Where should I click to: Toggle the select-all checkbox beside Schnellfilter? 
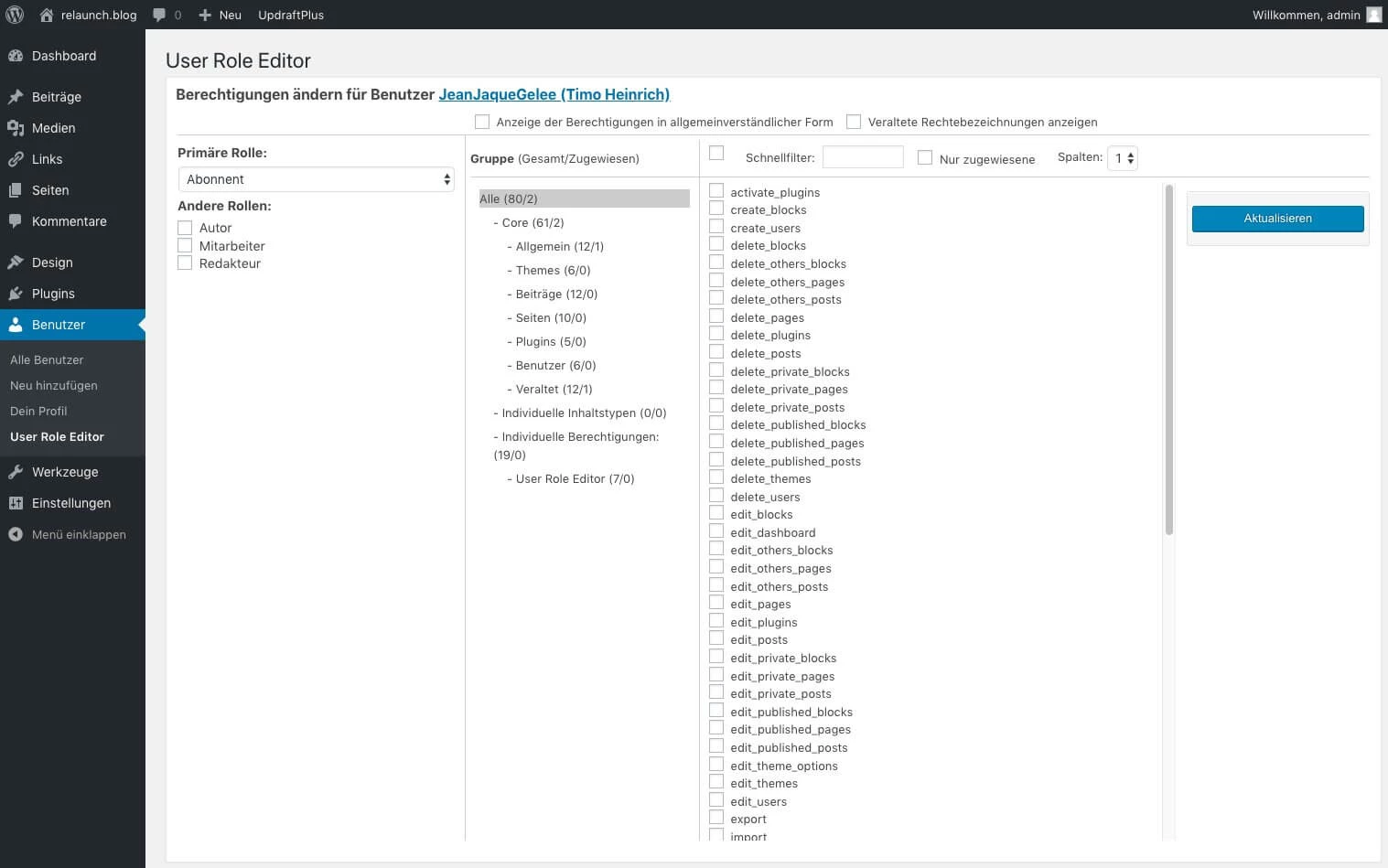[716, 154]
